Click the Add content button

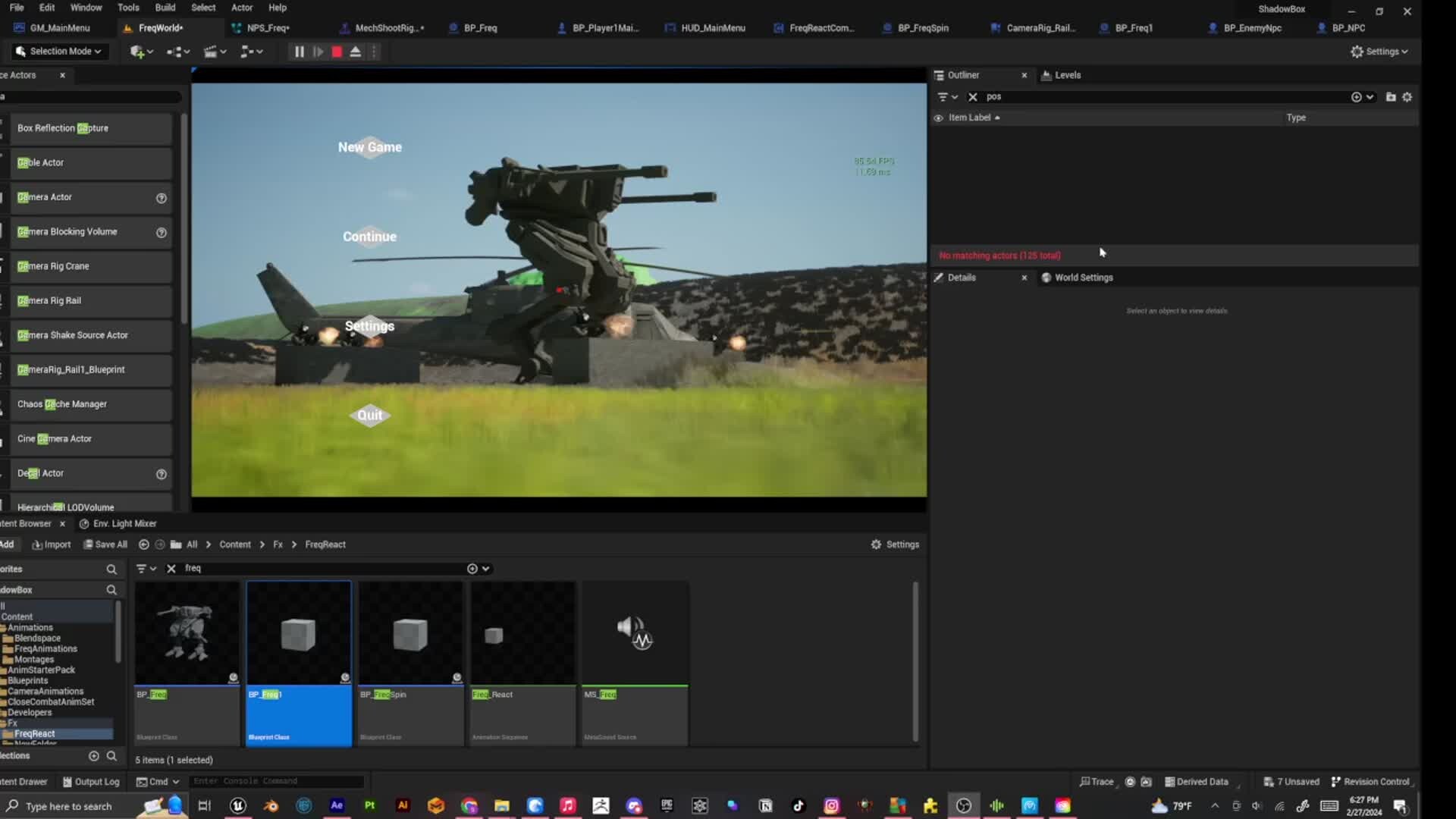[x=7, y=544]
